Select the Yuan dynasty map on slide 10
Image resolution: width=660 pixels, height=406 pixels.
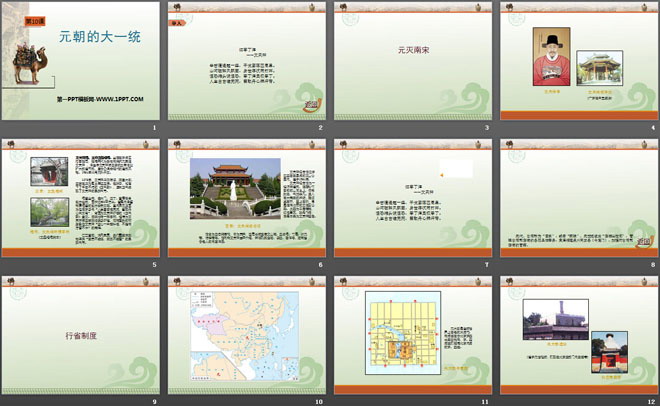(245, 337)
